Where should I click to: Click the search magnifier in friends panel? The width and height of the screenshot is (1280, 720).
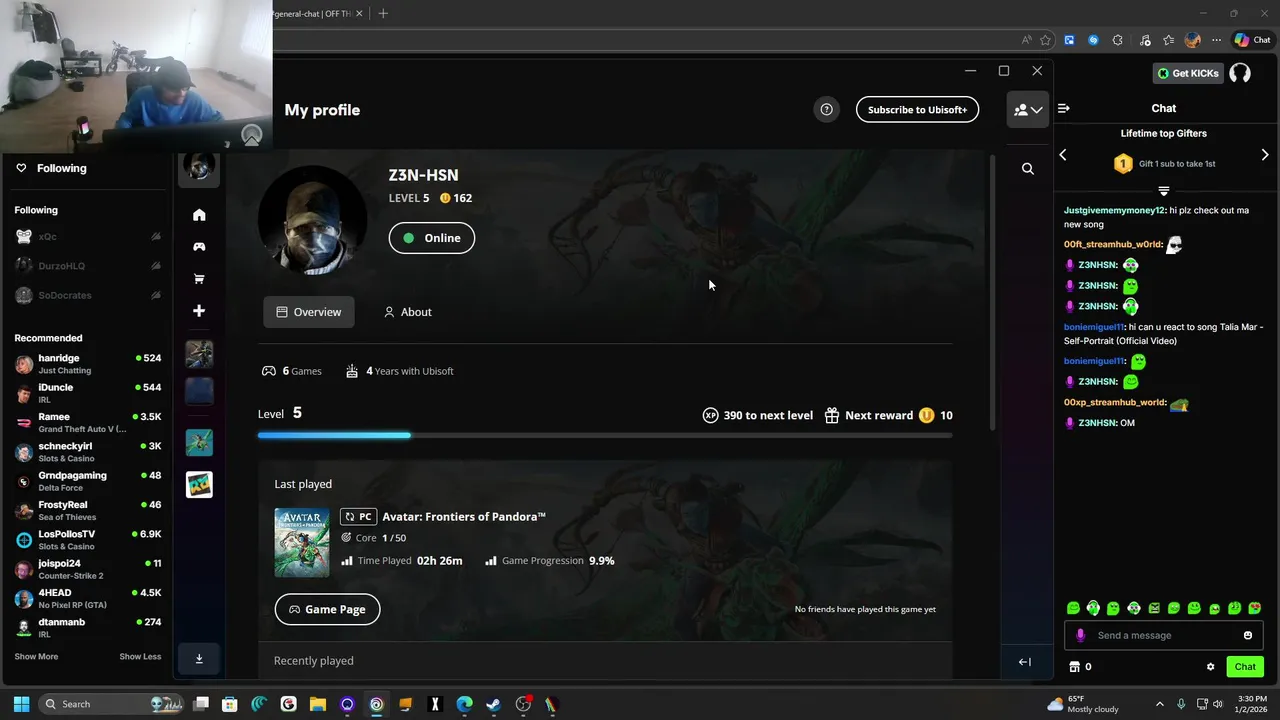click(1027, 169)
